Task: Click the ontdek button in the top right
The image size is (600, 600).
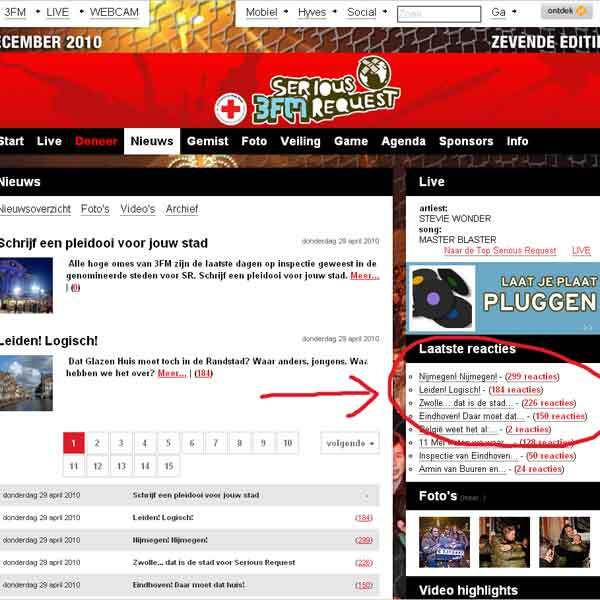Action: (x=565, y=12)
